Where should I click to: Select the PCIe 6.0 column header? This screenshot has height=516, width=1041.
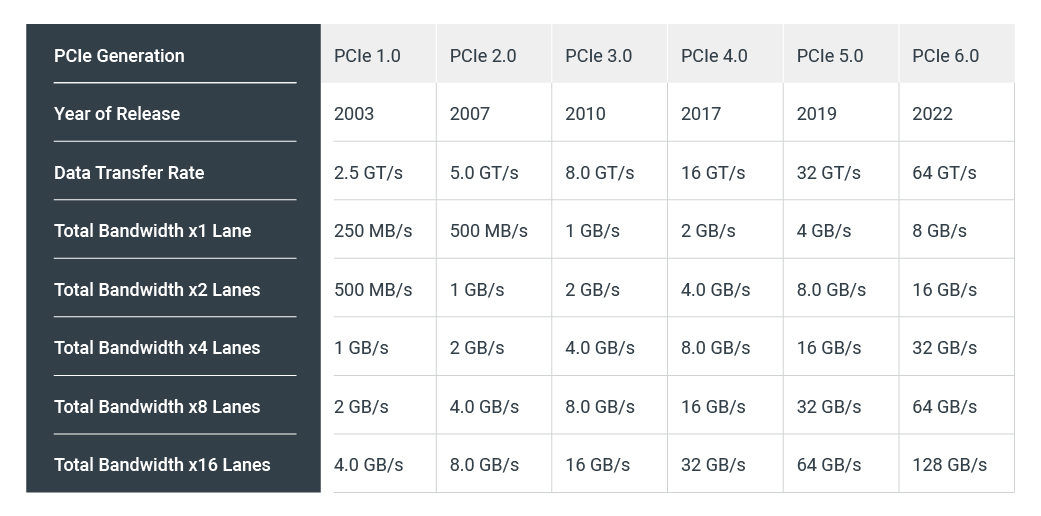point(945,56)
